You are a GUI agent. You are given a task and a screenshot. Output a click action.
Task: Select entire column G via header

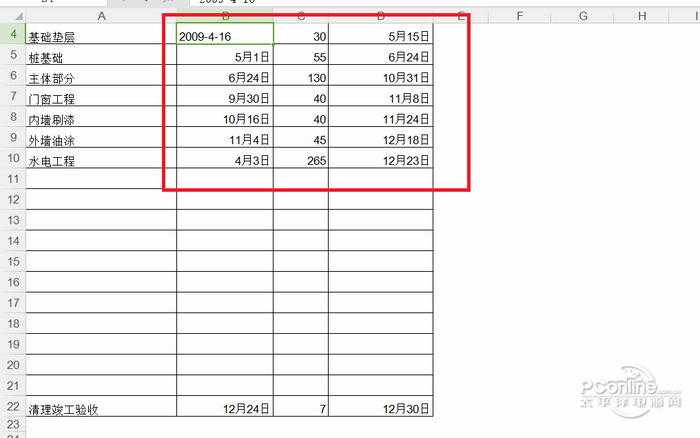[x=583, y=16]
